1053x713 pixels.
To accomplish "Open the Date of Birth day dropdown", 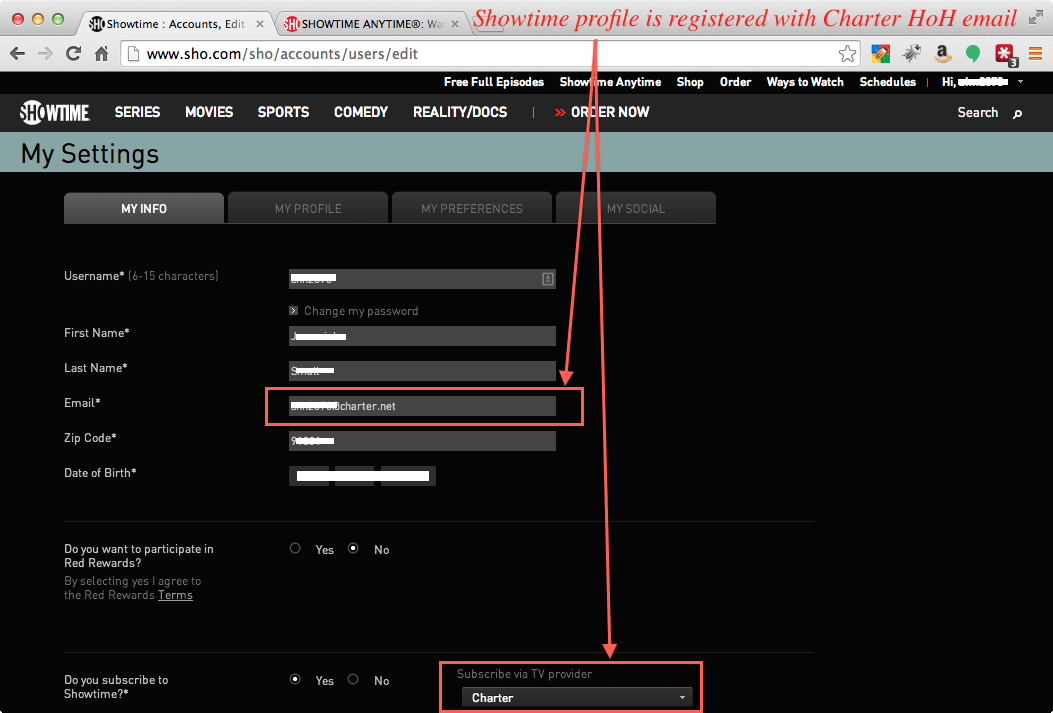I will click(355, 476).
